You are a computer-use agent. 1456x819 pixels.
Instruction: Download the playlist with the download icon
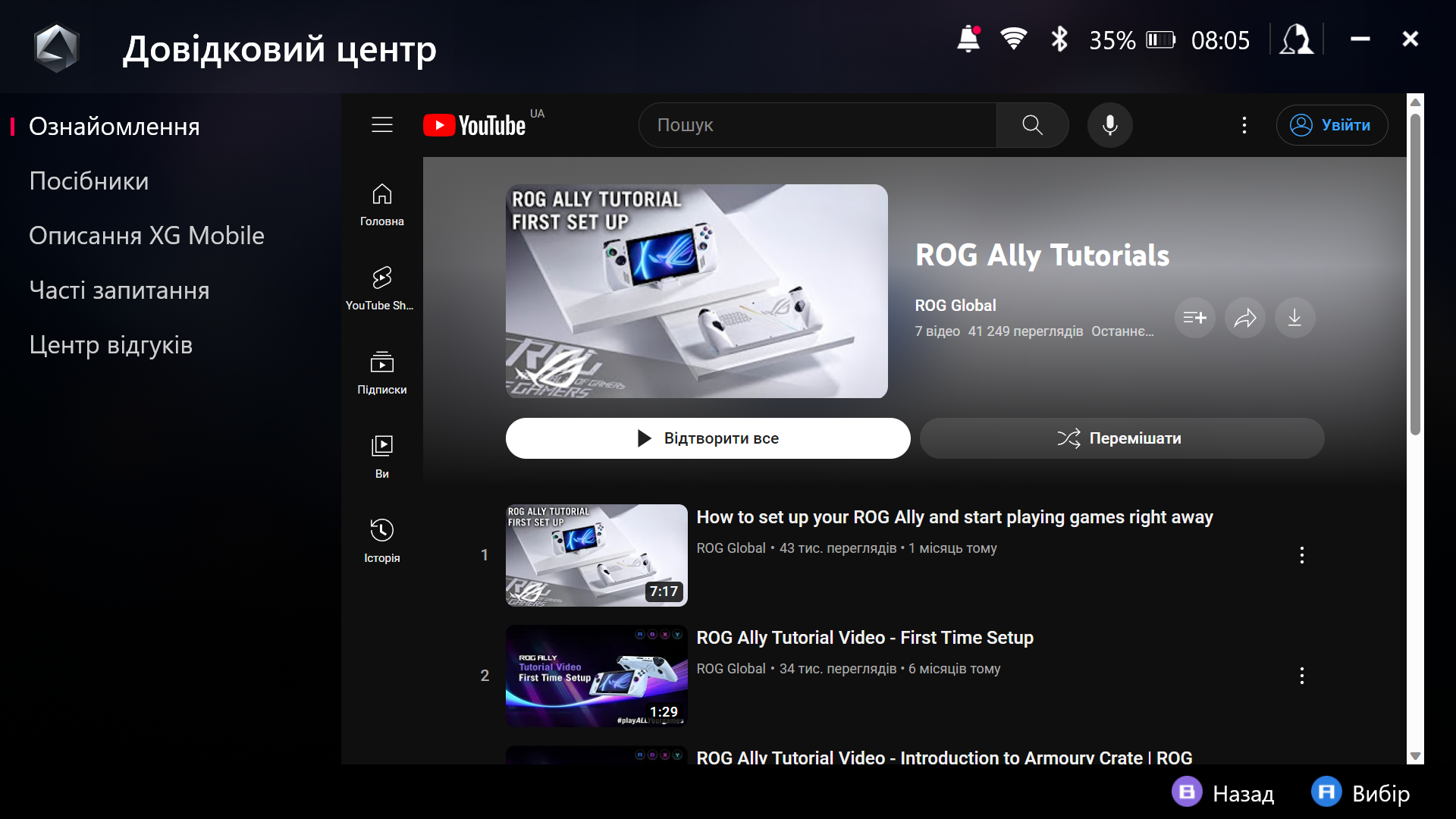click(1294, 318)
